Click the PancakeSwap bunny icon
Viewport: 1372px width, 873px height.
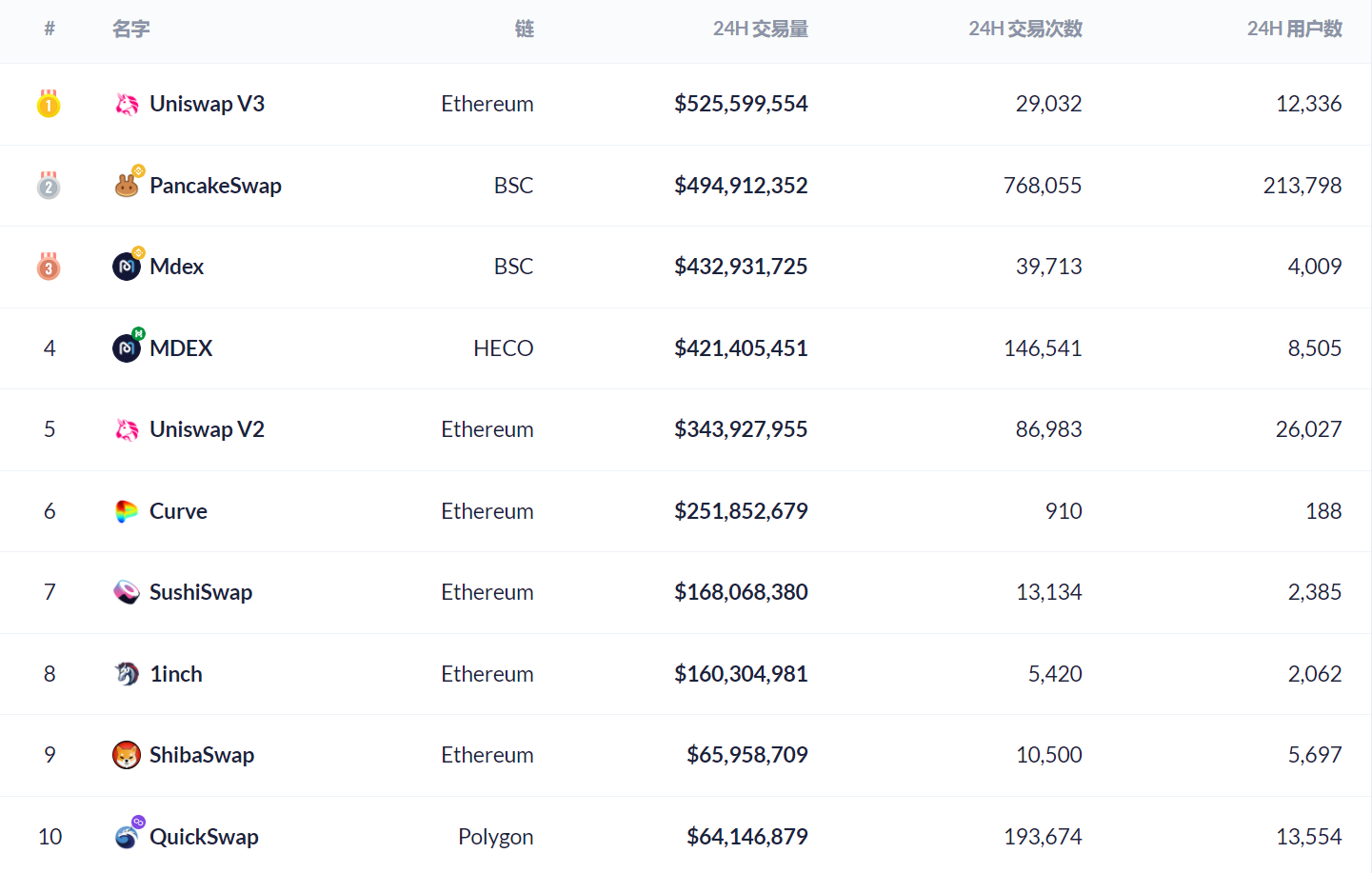tap(127, 186)
